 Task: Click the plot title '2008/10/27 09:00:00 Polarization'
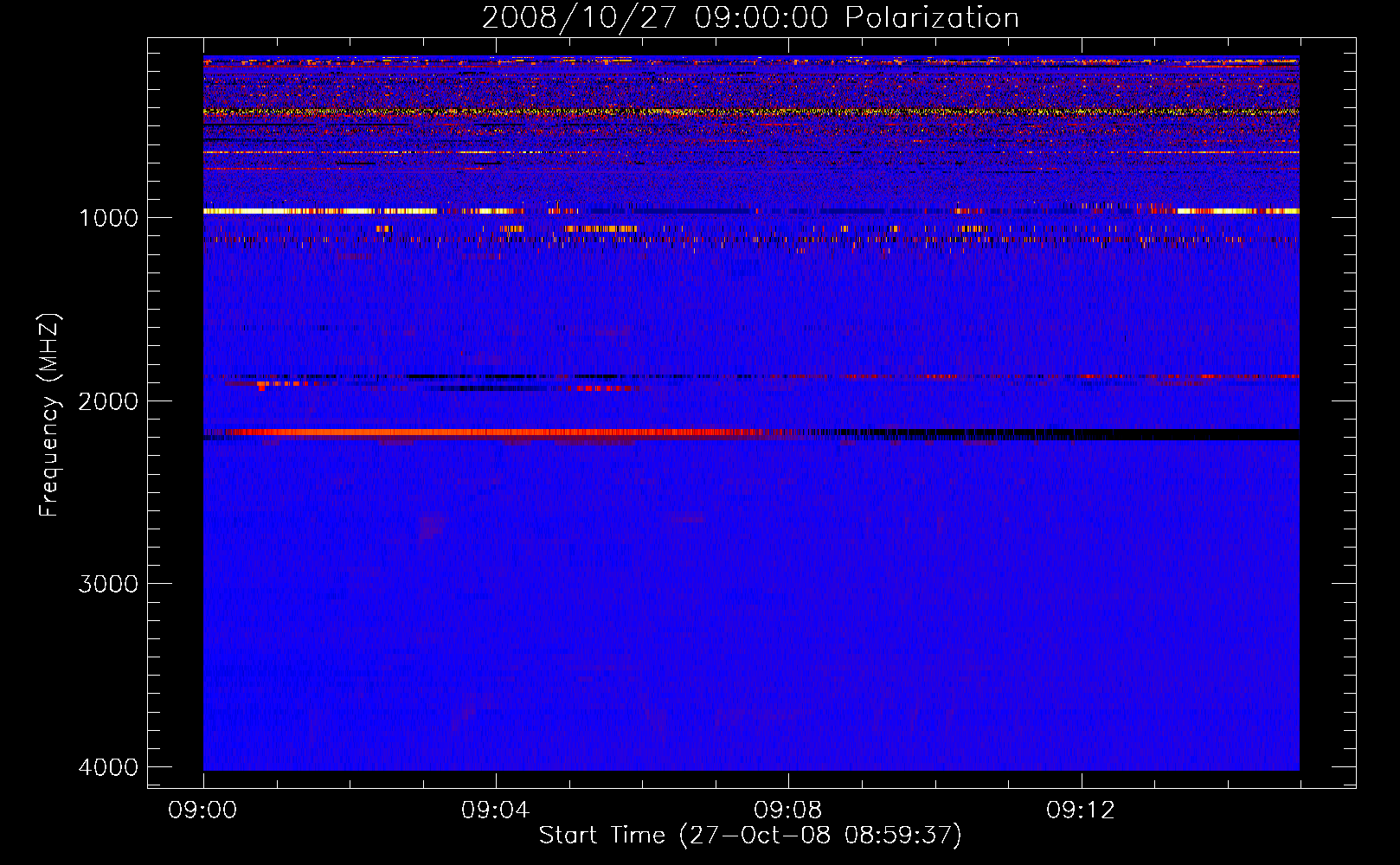(750, 17)
